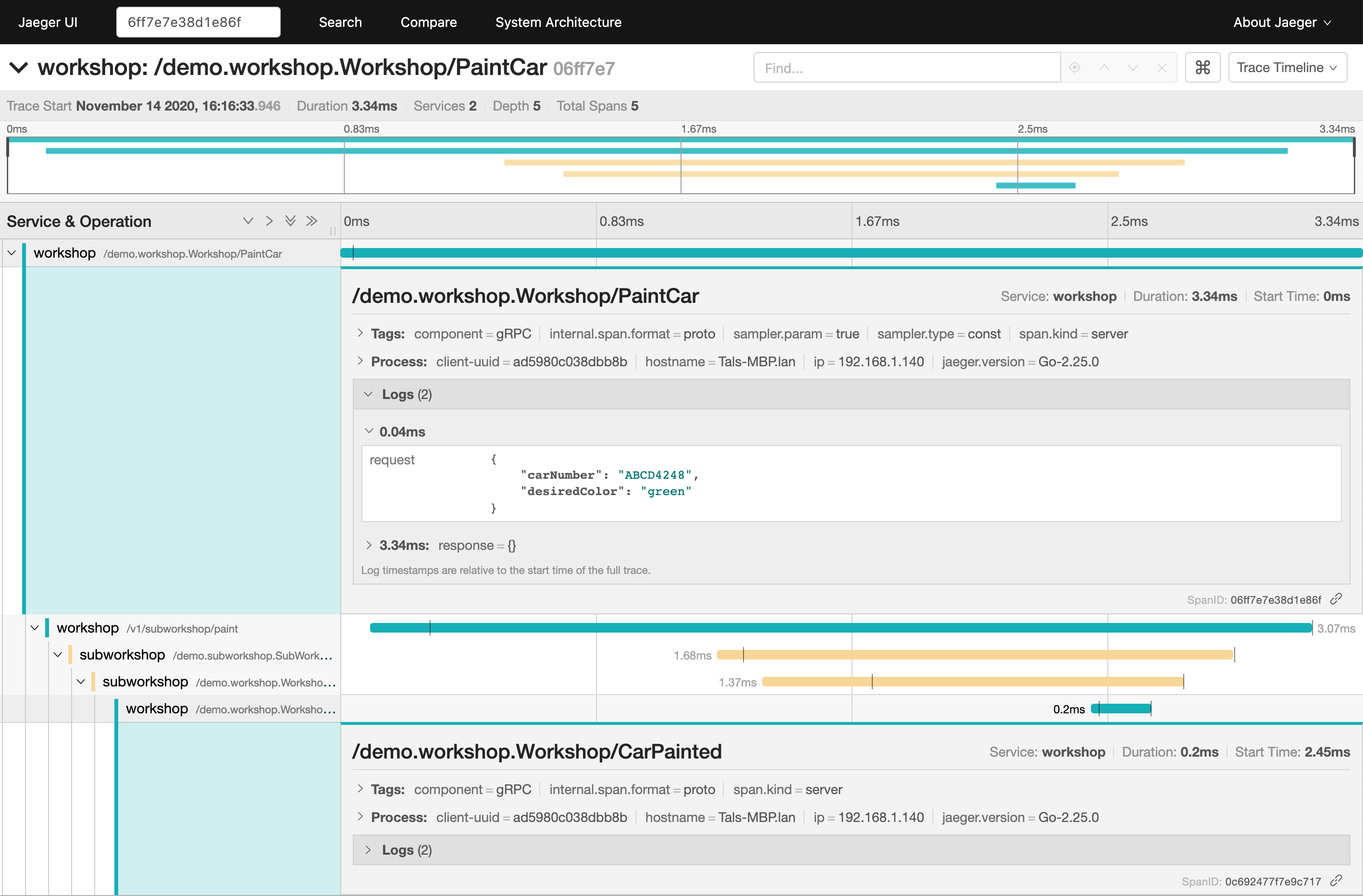Clear the Find search with X icon
The width and height of the screenshot is (1363, 896).
pos(1162,68)
